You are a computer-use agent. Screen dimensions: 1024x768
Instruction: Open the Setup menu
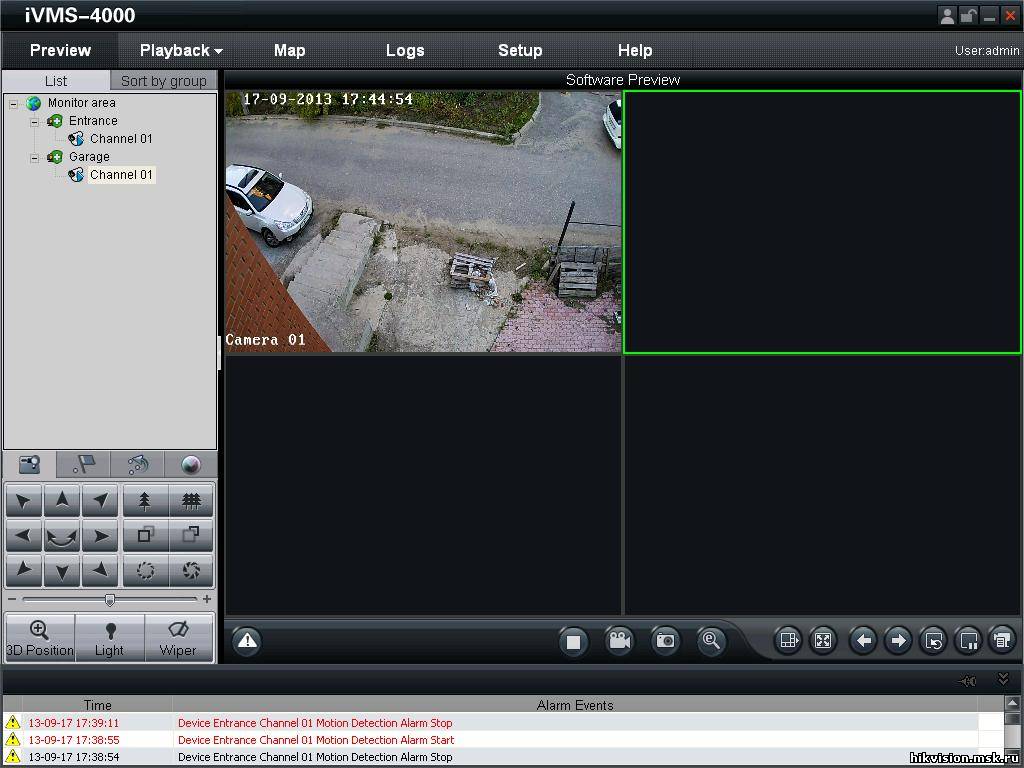click(520, 50)
